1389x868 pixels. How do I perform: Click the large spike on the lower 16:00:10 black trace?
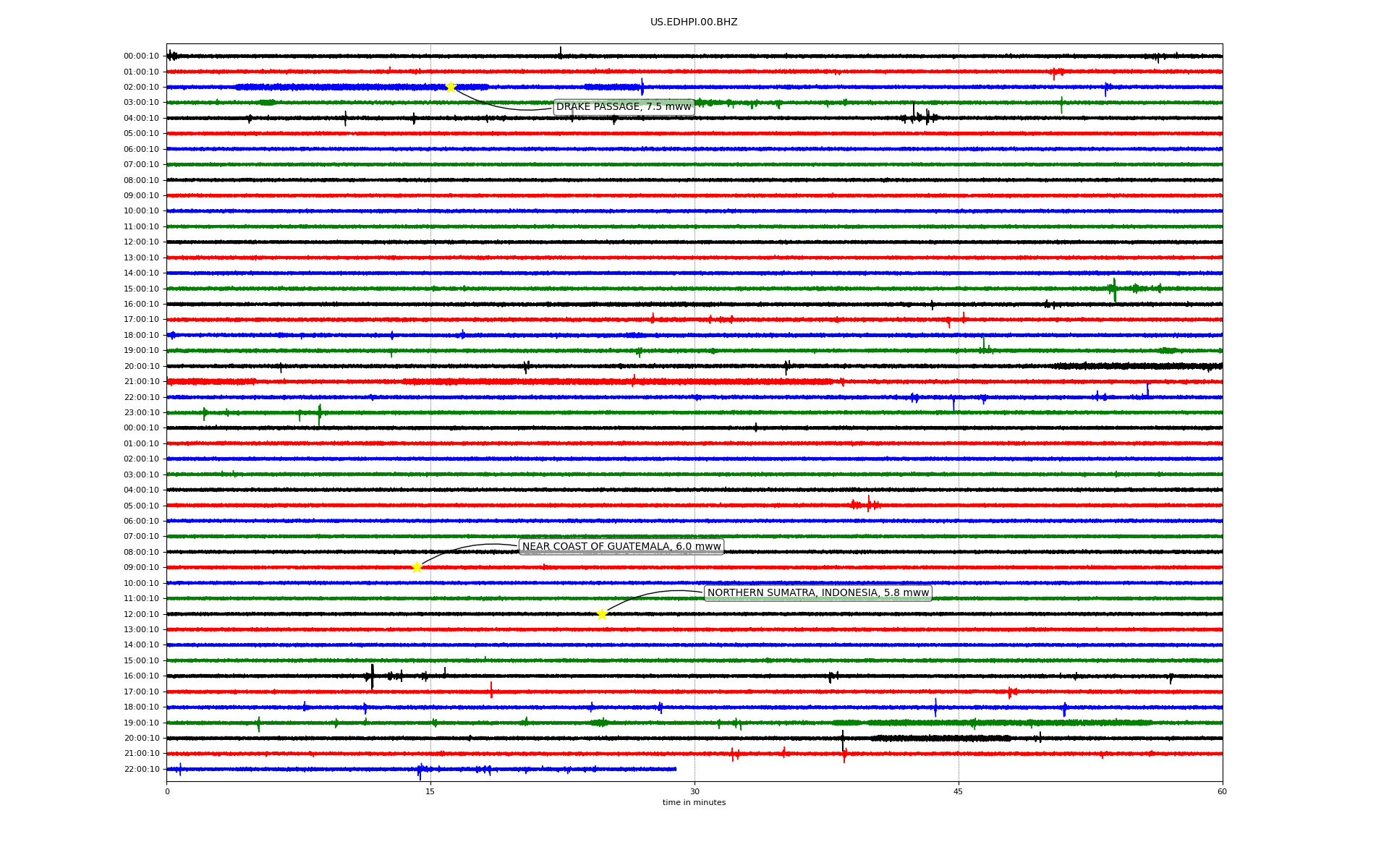372,676
